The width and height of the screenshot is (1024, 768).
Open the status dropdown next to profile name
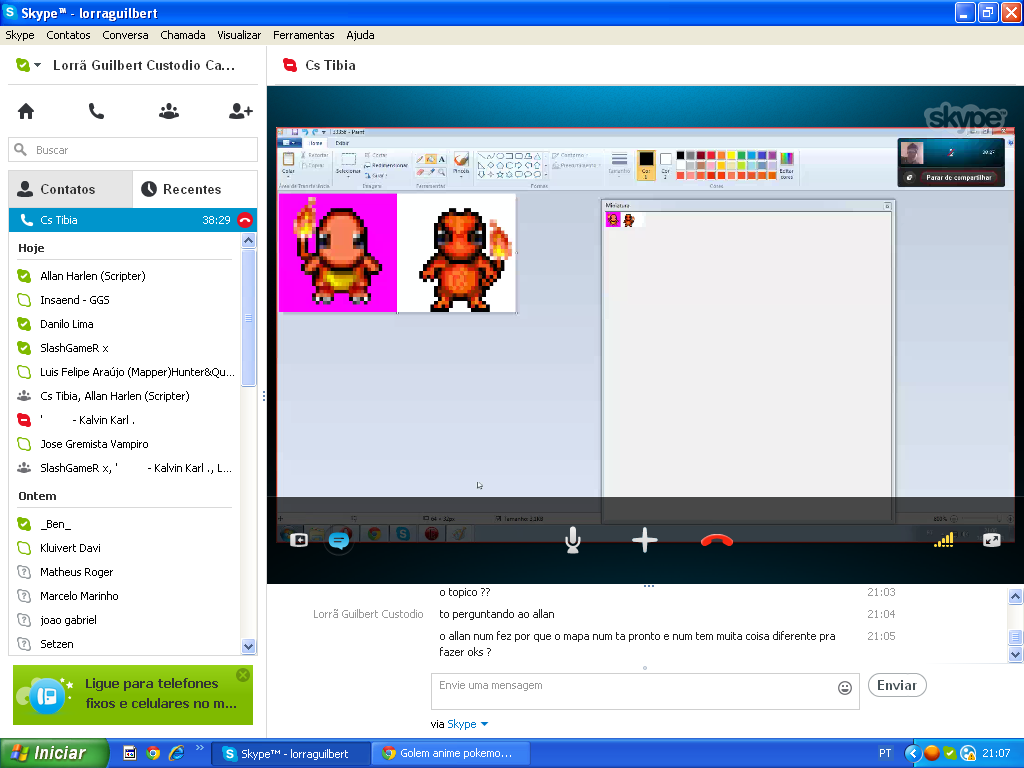point(37,65)
